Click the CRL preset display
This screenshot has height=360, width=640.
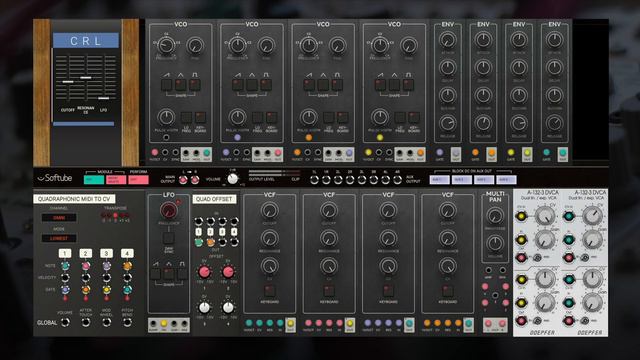[x=86, y=41]
